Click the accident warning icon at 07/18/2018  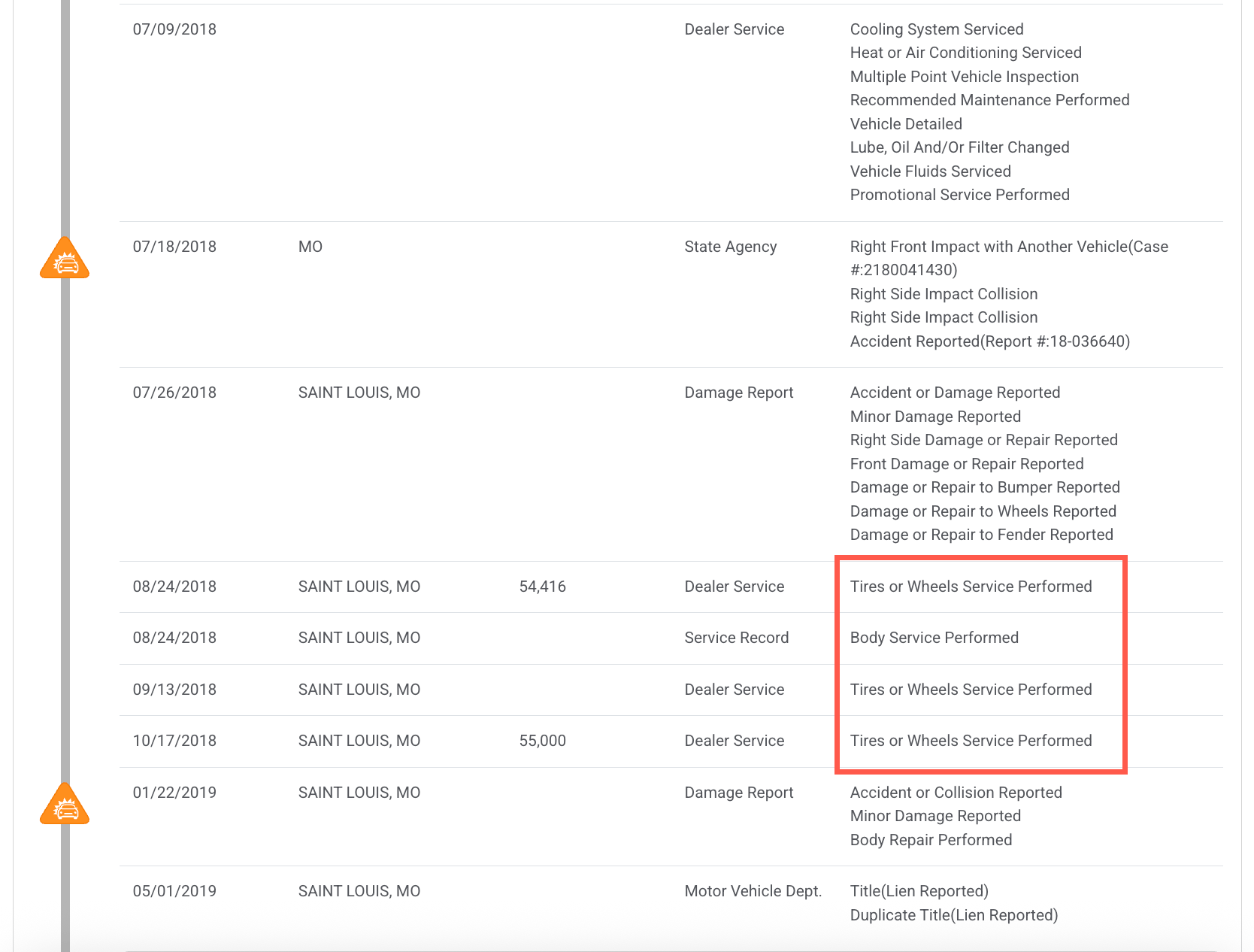(x=65, y=258)
